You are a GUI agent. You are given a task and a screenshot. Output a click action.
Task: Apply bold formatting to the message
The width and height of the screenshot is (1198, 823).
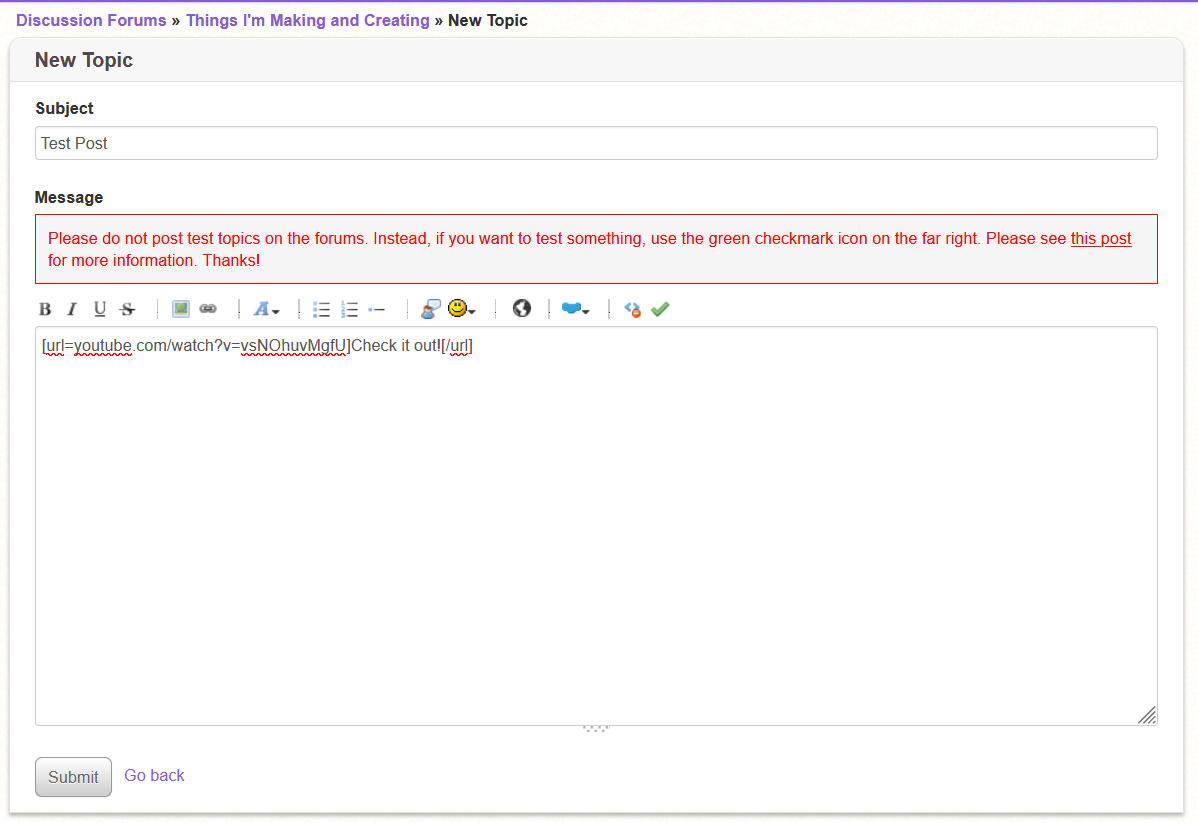pyautogui.click(x=45, y=309)
